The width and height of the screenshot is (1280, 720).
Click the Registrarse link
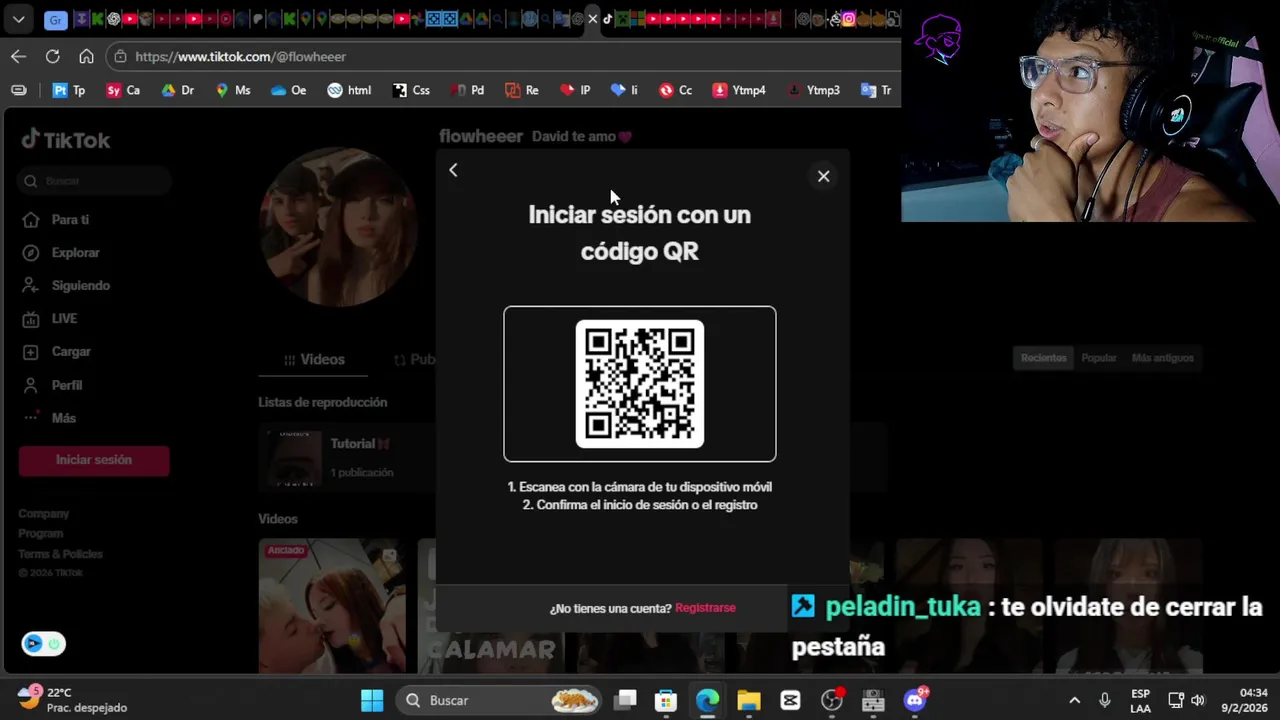point(705,608)
